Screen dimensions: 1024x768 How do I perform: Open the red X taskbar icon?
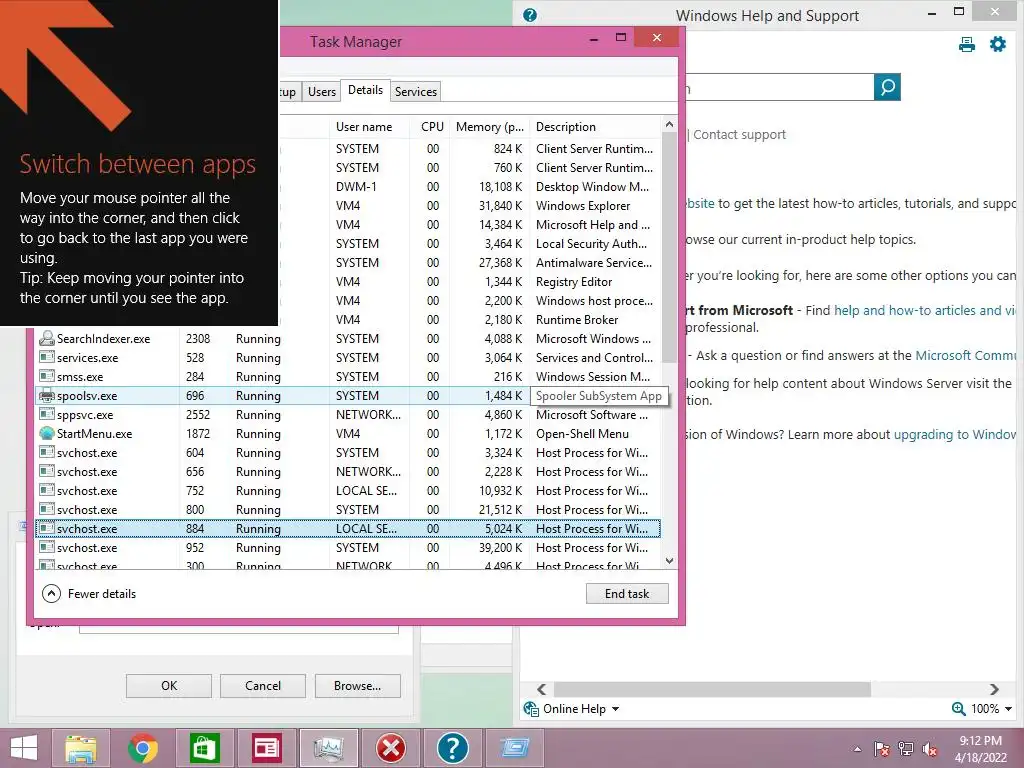(x=391, y=748)
